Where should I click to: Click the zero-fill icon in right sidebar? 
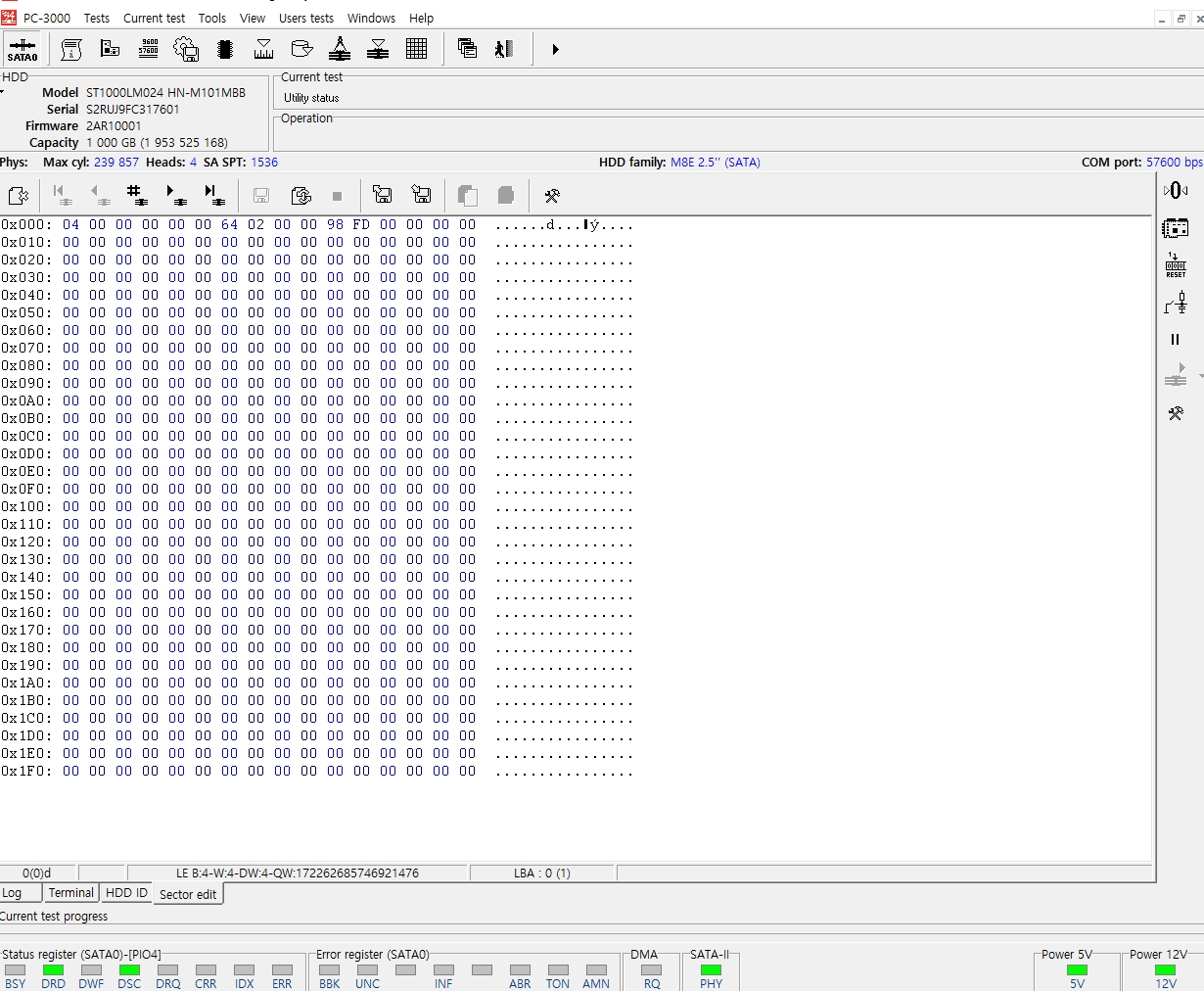pos(1176,190)
